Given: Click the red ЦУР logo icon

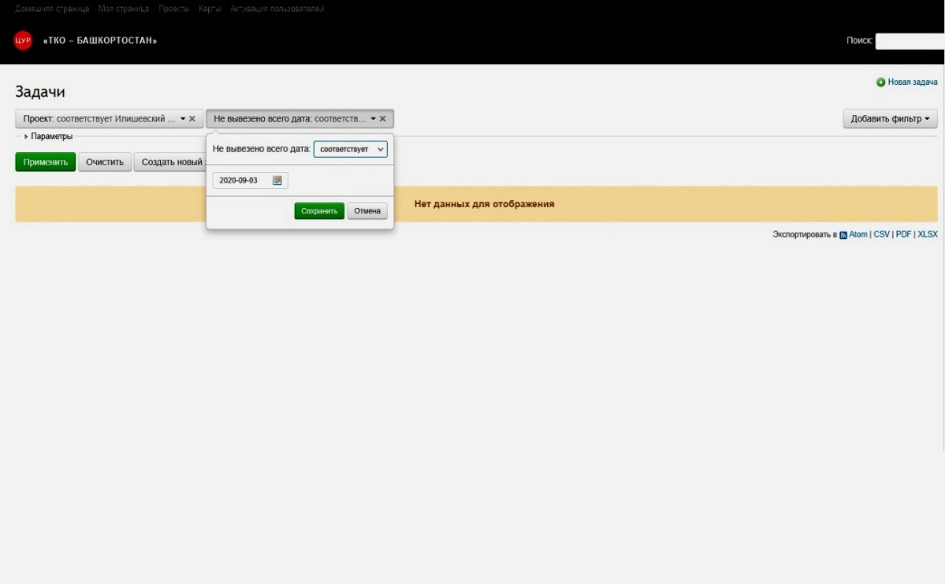Looking at the screenshot, I should coord(23,40).
